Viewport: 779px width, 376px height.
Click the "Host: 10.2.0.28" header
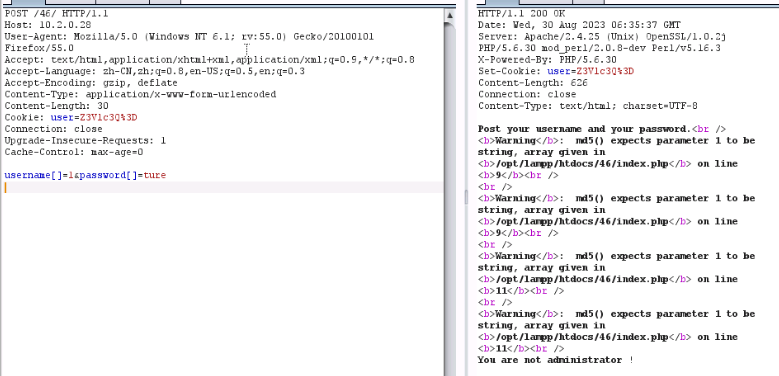[48, 25]
